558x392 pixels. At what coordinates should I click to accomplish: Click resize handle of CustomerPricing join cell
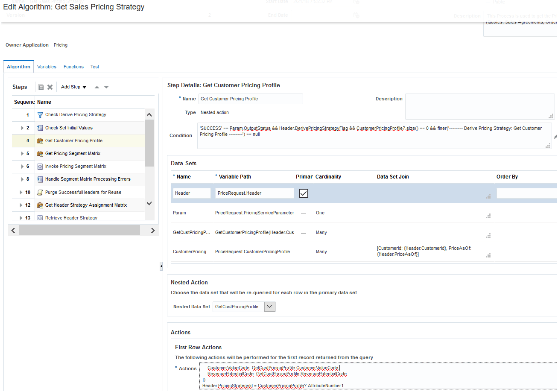click(x=488, y=255)
